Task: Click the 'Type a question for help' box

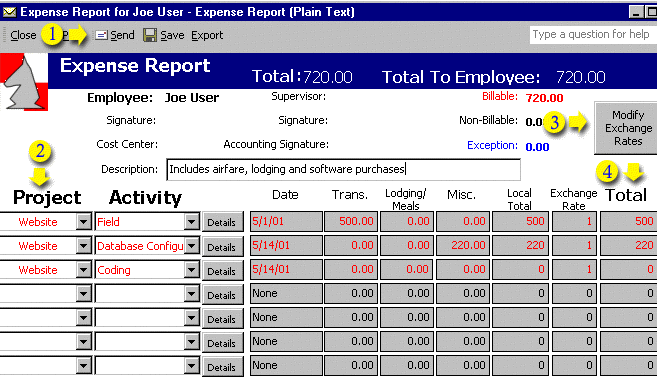Action: (592, 34)
